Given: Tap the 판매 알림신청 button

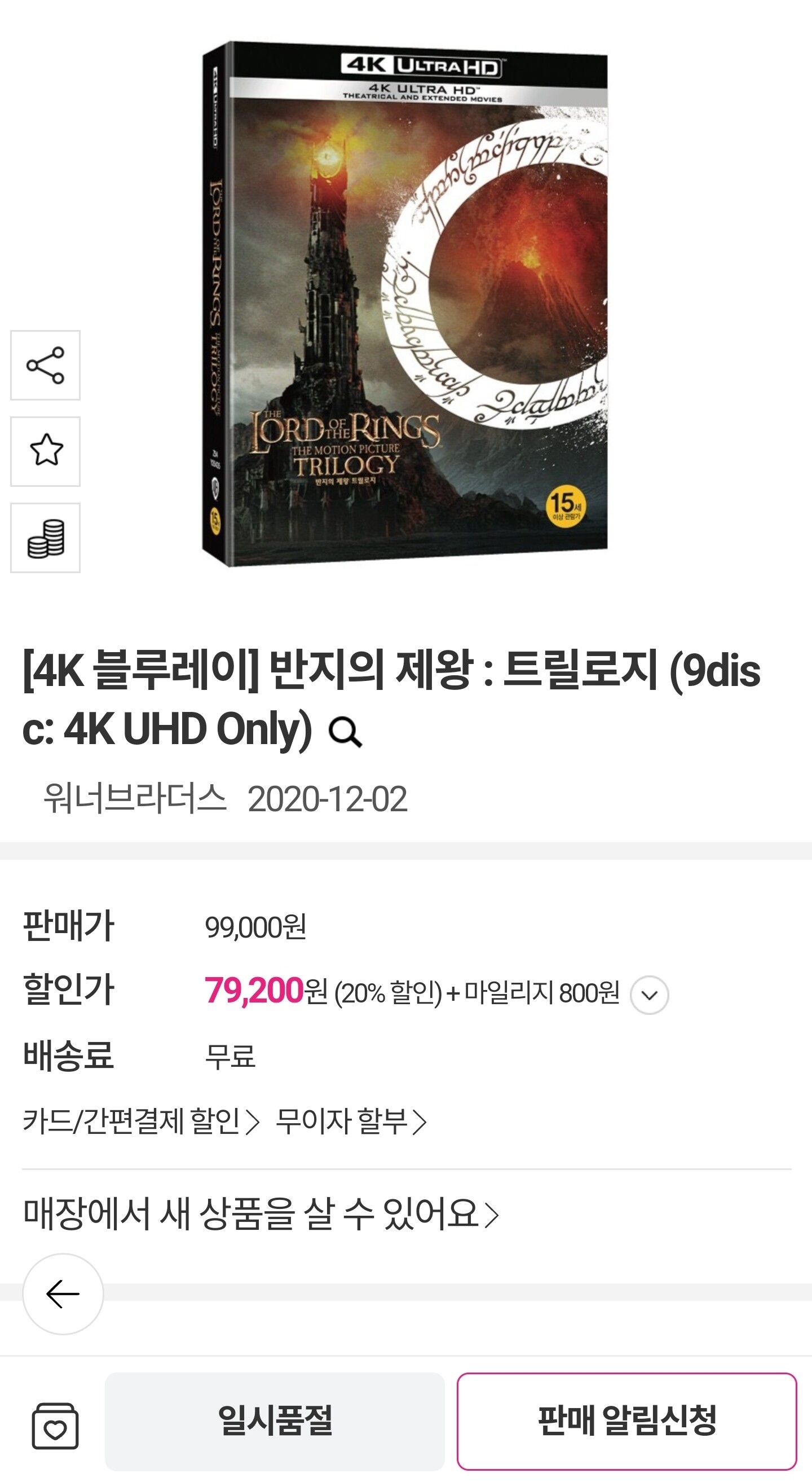Looking at the screenshot, I should 627,1421.
